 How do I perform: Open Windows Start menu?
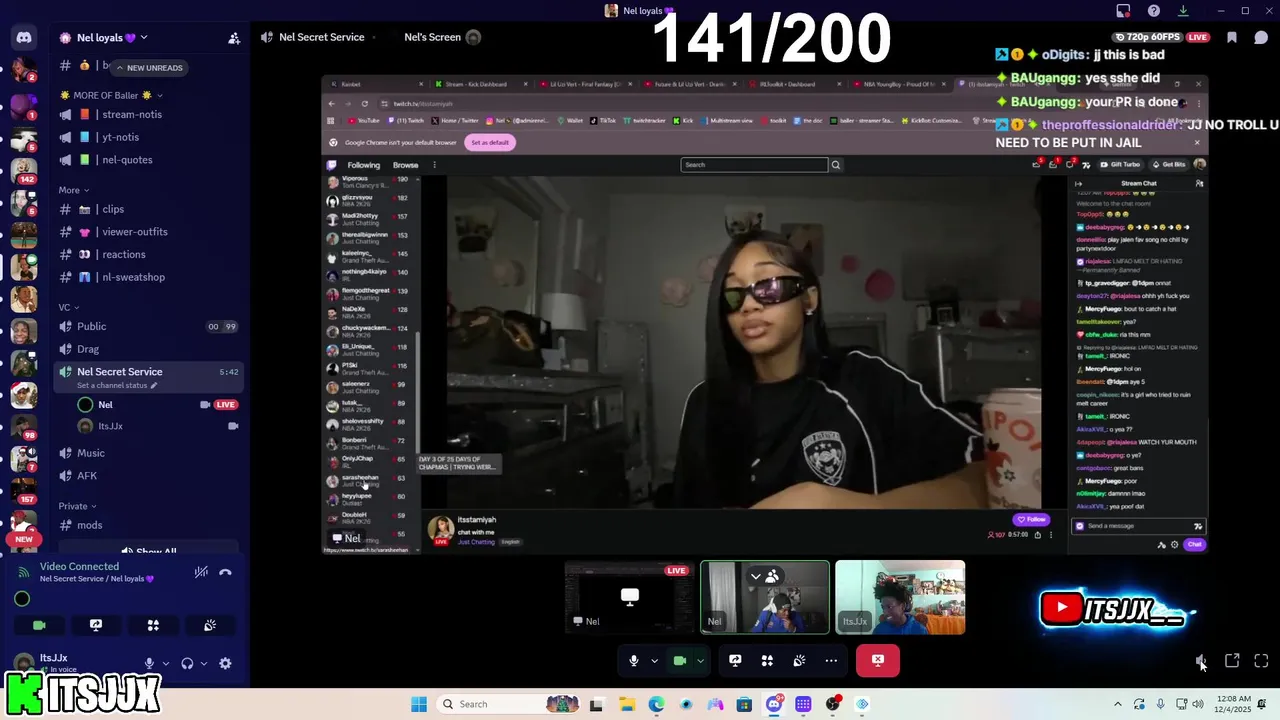pos(419,704)
